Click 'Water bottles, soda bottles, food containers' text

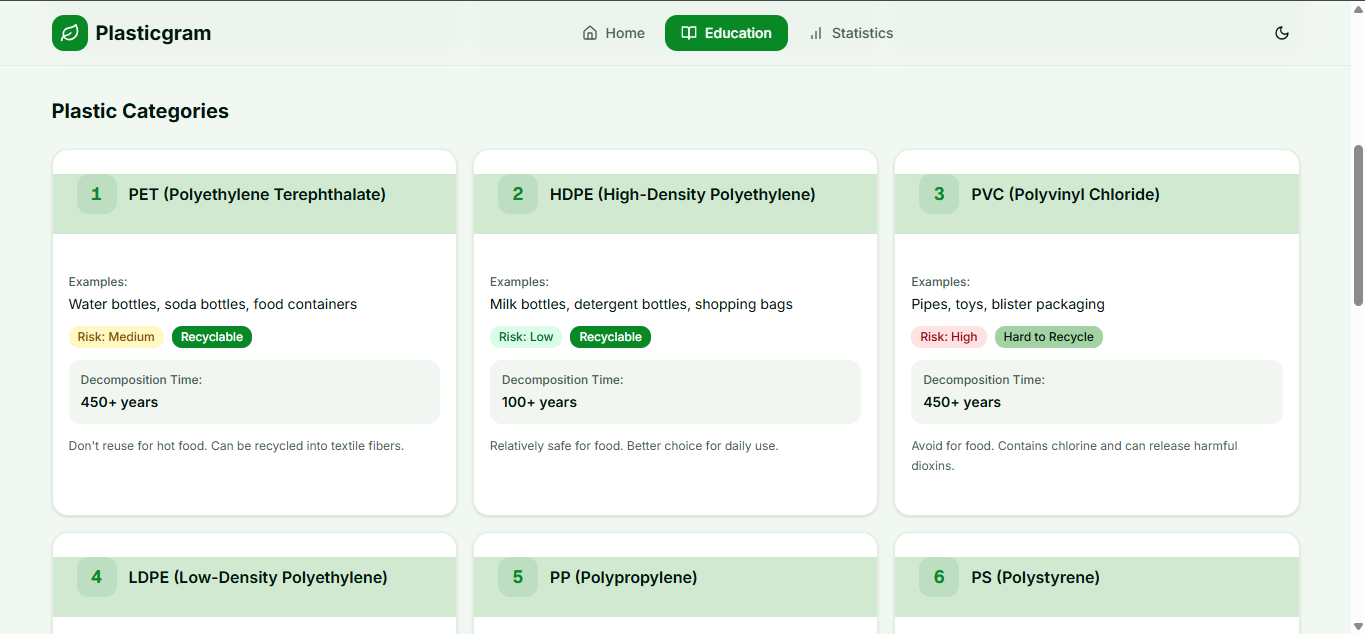(213, 304)
